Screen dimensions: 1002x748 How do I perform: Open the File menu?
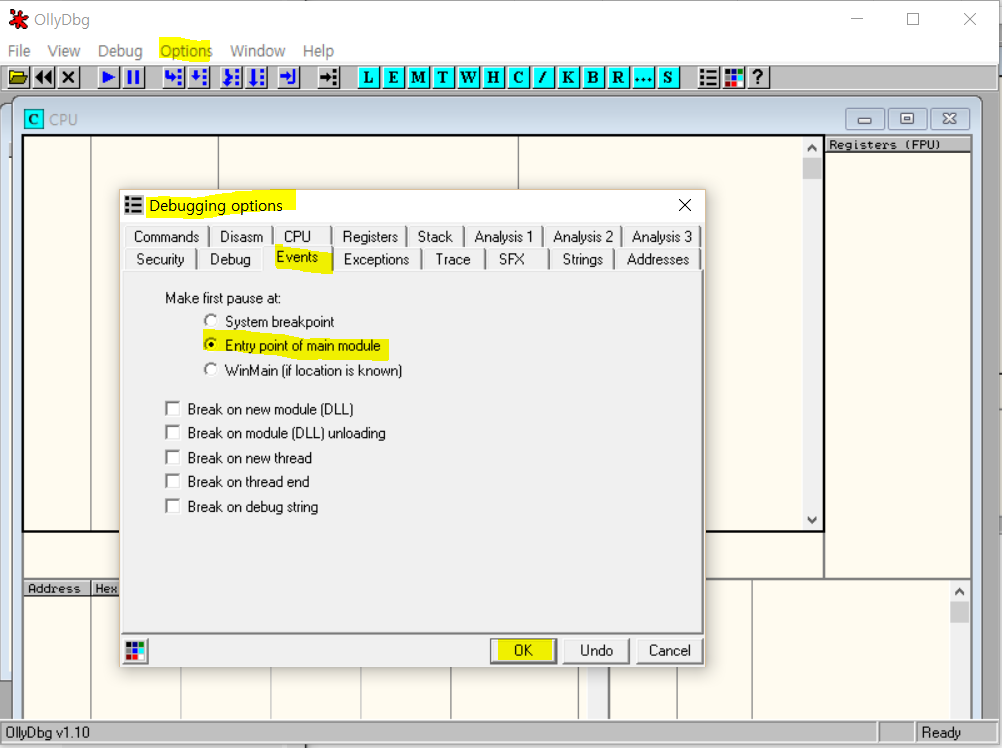(19, 51)
